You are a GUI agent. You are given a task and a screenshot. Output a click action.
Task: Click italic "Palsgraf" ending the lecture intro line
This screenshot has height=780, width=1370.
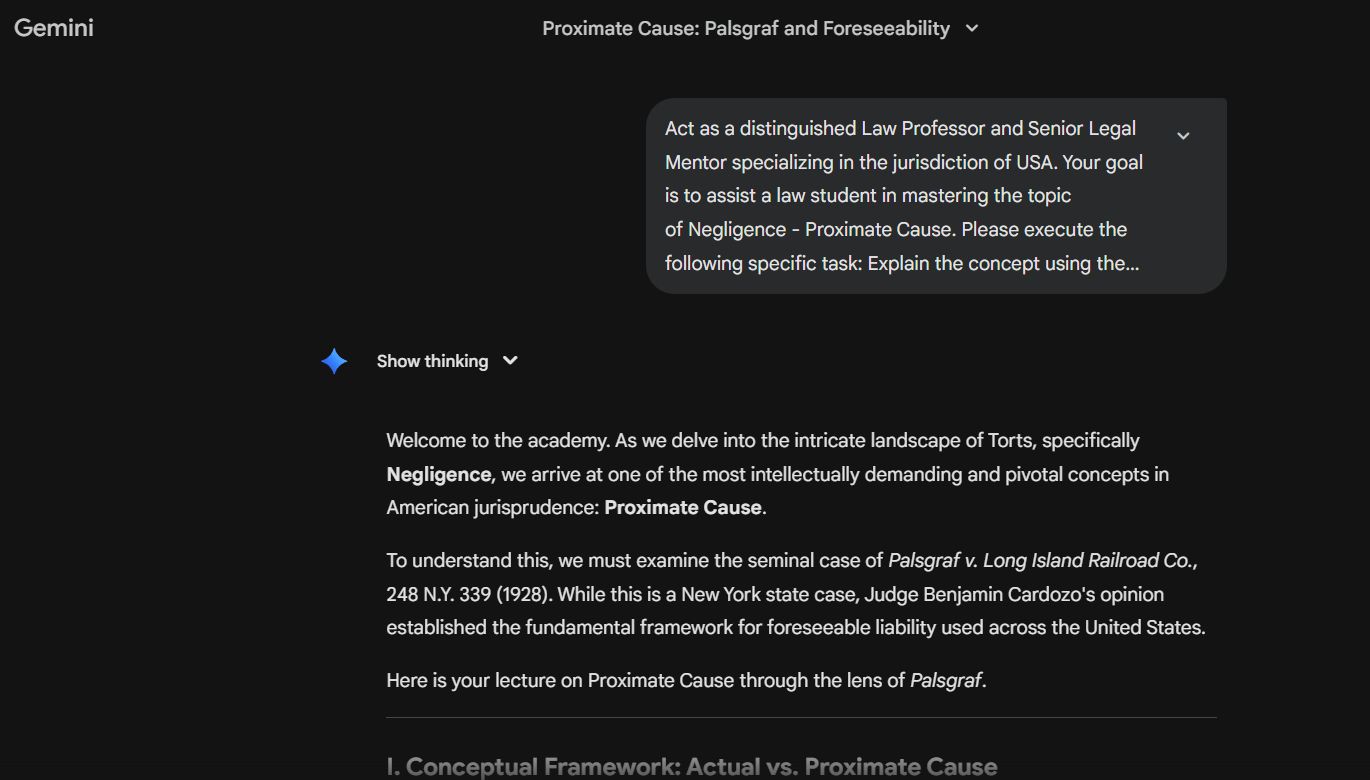click(x=945, y=681)
